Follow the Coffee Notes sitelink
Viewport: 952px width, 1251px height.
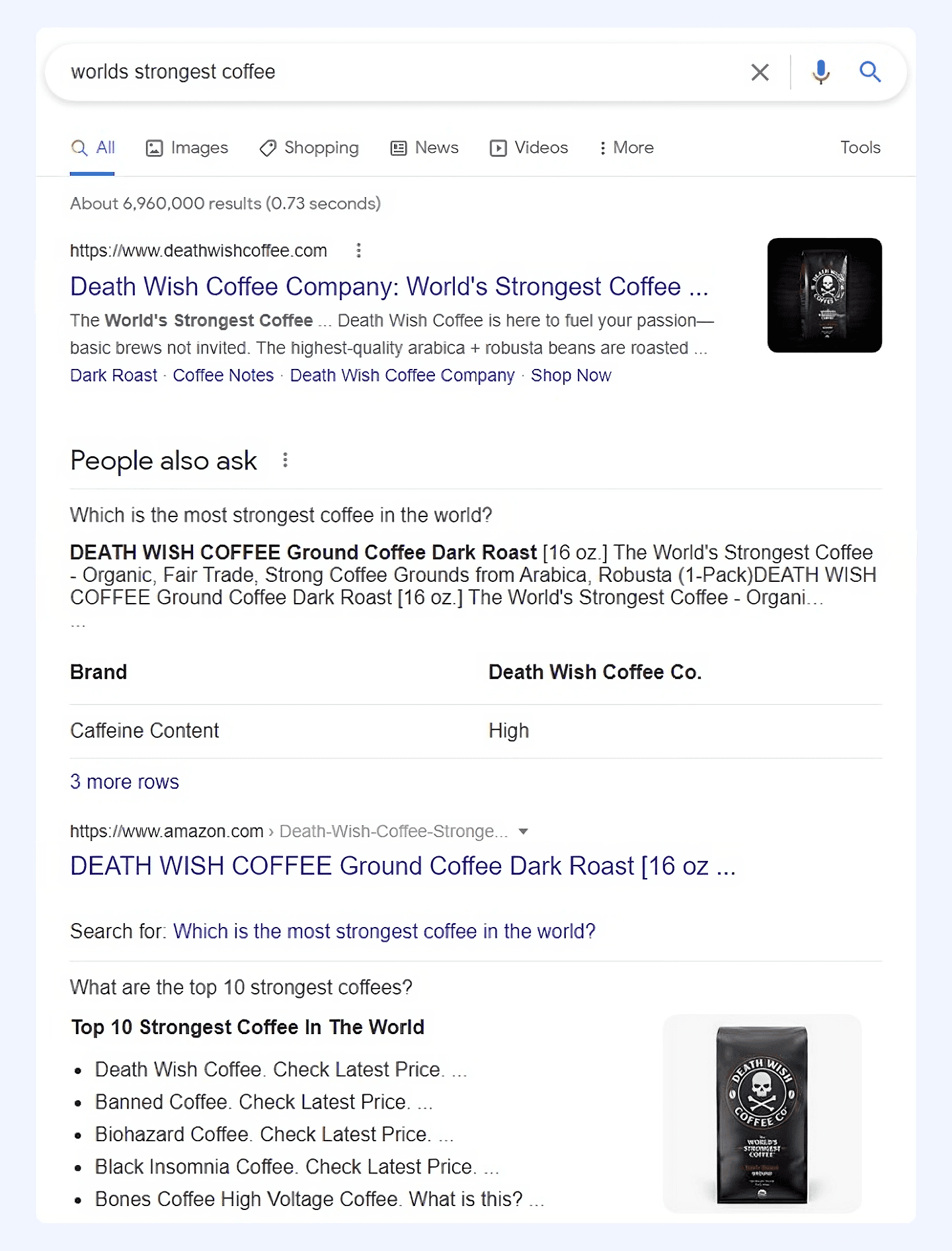(x=223, y=376)
